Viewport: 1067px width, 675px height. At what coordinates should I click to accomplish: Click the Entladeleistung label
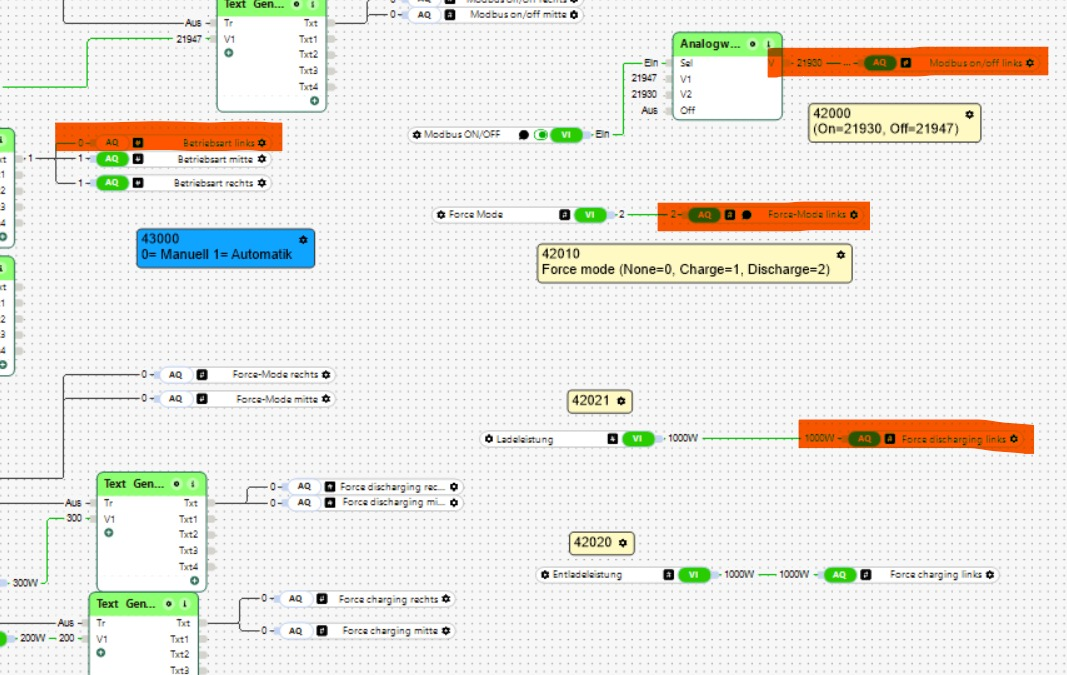[587, 574]
